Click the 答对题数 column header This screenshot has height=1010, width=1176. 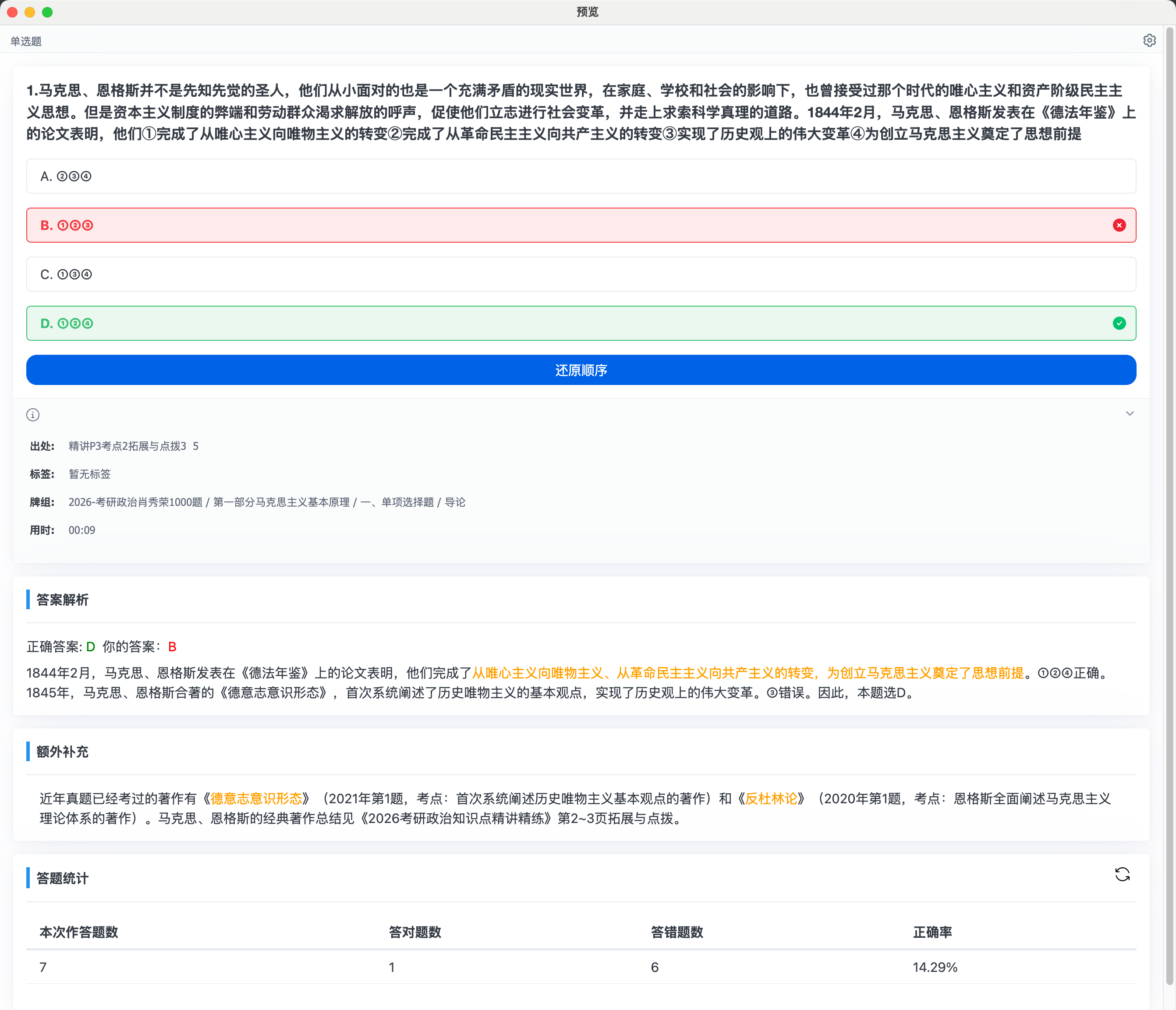pos(415,932)
